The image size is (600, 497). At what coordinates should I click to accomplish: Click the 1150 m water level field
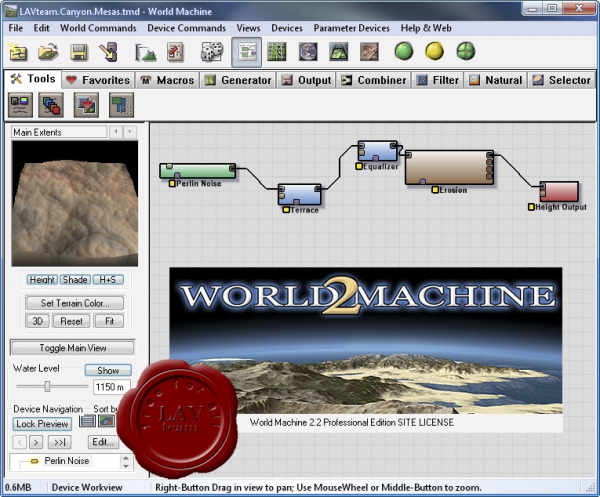click(x=111, y=387)
